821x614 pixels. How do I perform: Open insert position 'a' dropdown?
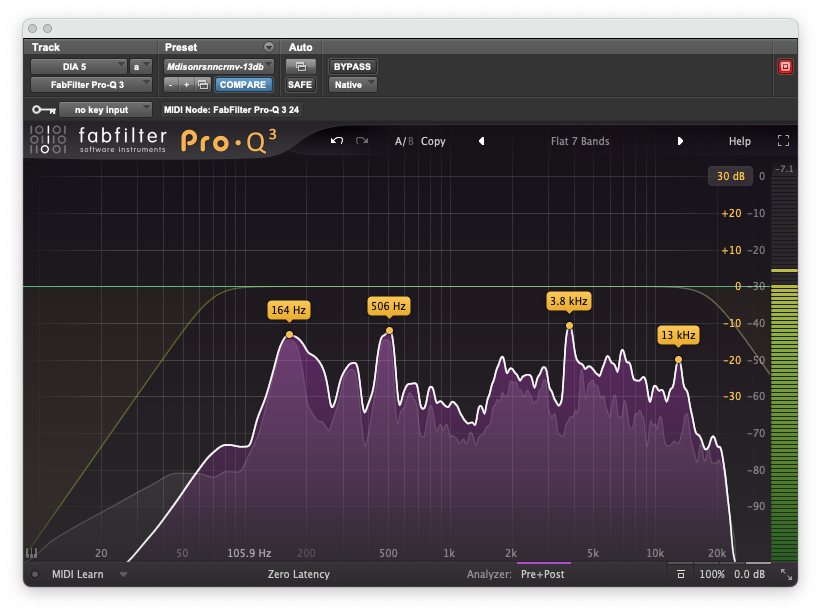tap(140, 66)
